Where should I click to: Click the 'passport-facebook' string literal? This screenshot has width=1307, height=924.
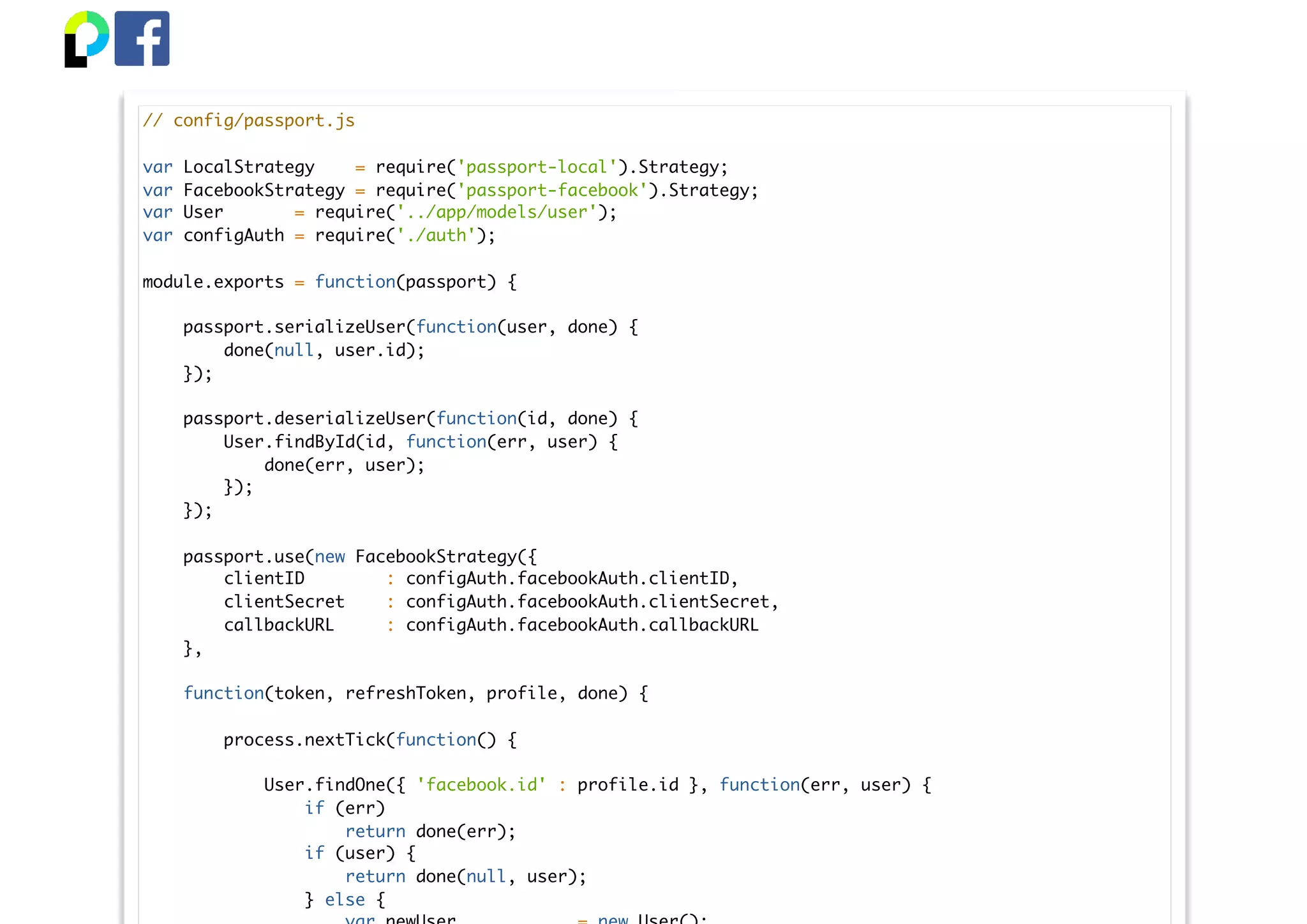[551, 190]
